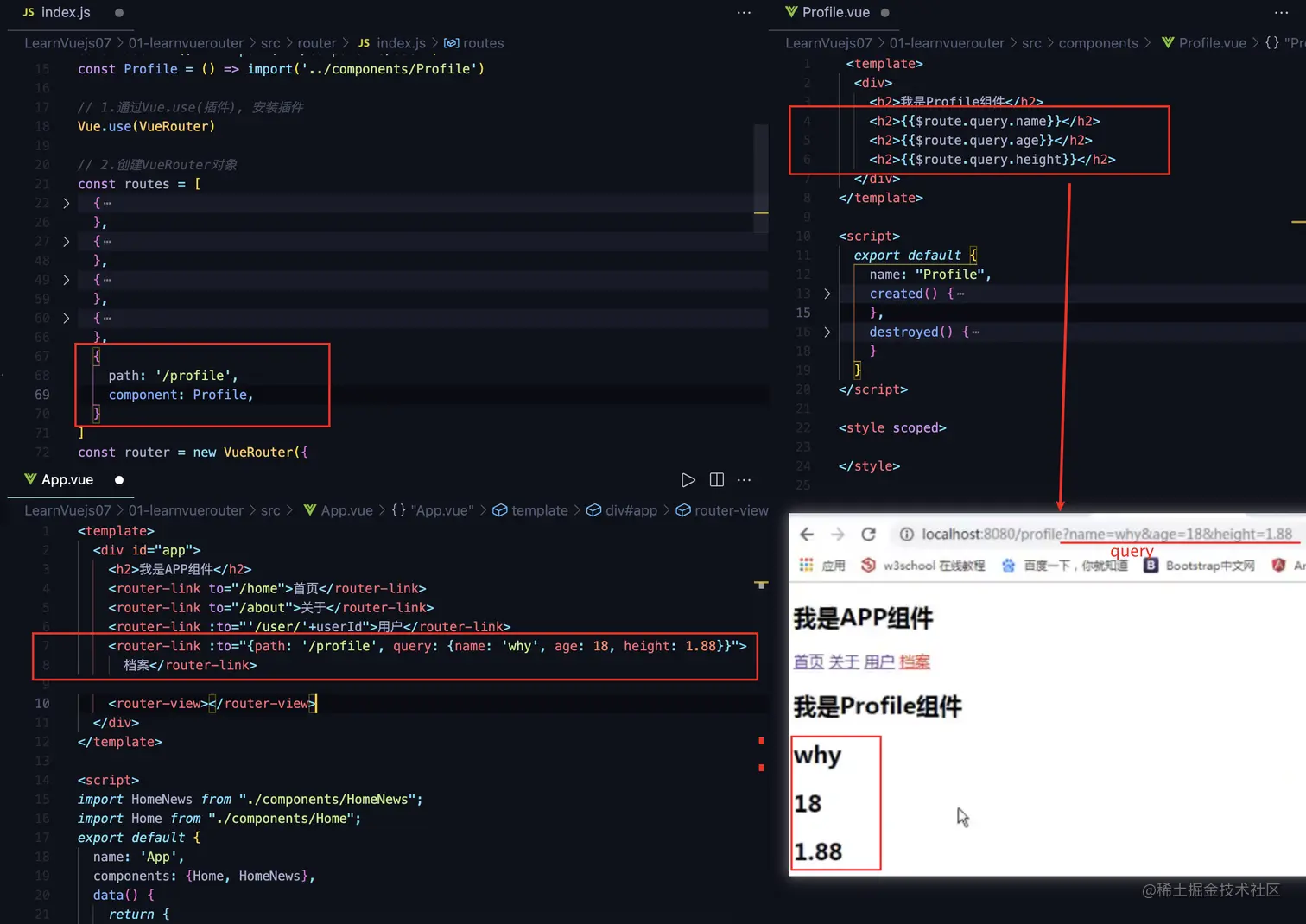1306x924 pixels.
Task: Go forward in the browser
Action: [837, 535]
